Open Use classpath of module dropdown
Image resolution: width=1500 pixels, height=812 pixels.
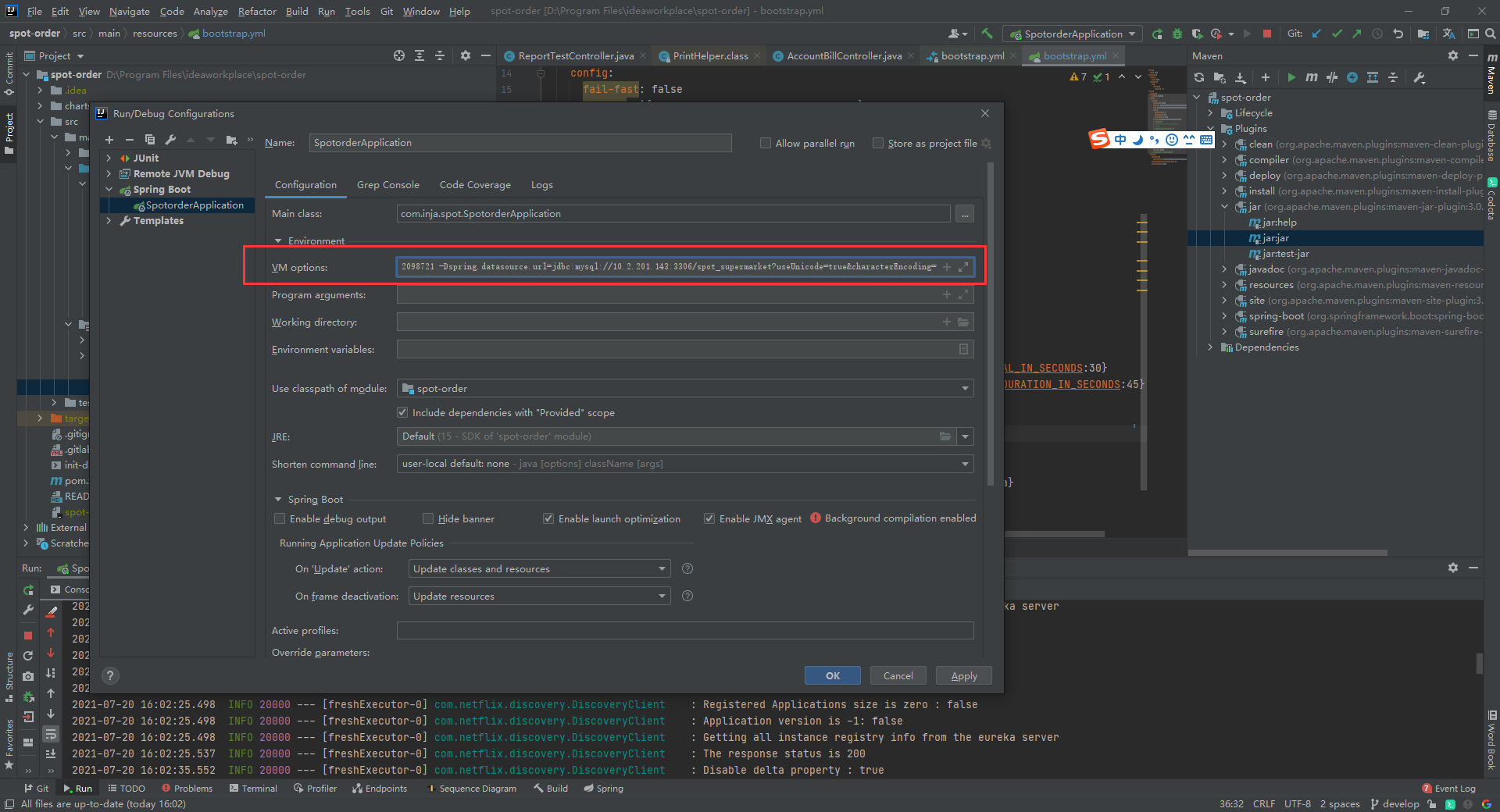pos(685,388)
